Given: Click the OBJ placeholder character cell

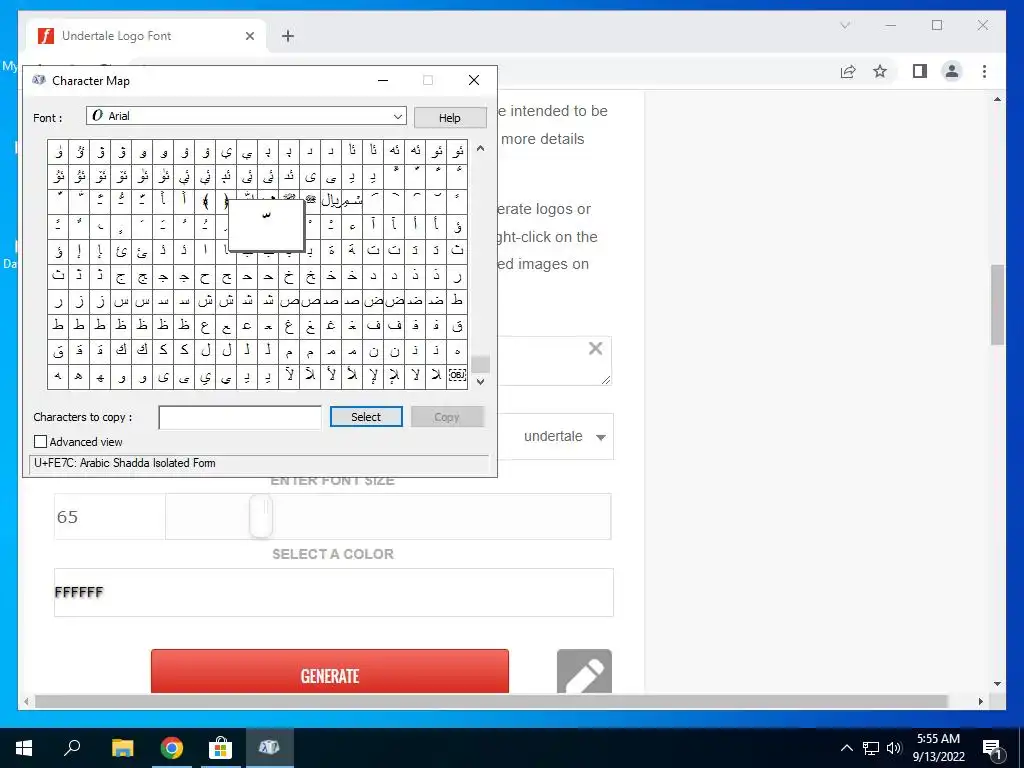Looking at the screenshot, I should [457, 376].
